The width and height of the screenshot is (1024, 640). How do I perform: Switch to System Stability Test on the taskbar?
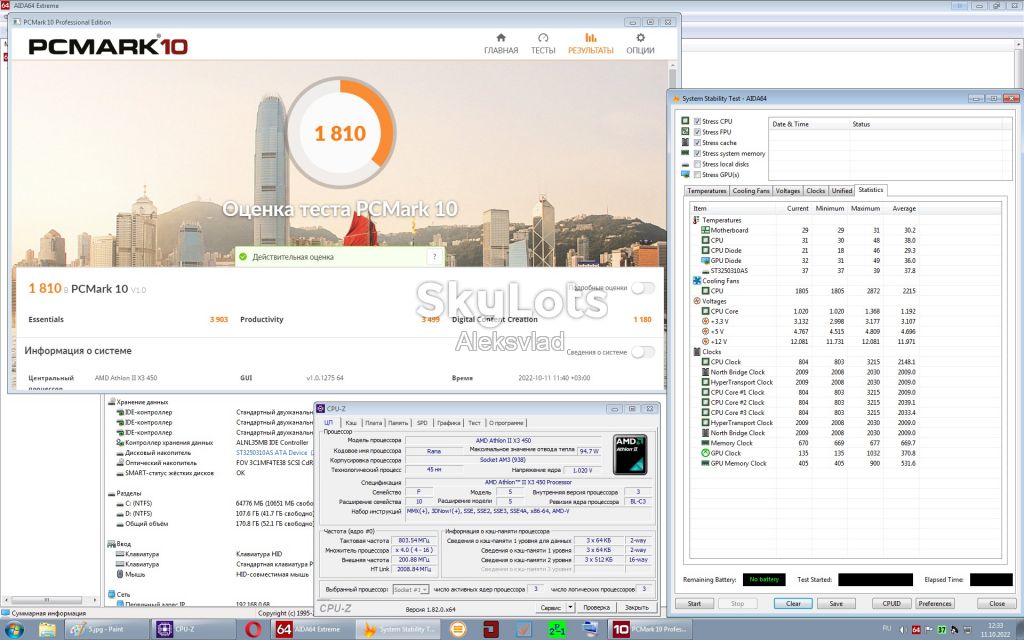click(x=399, y=630)
